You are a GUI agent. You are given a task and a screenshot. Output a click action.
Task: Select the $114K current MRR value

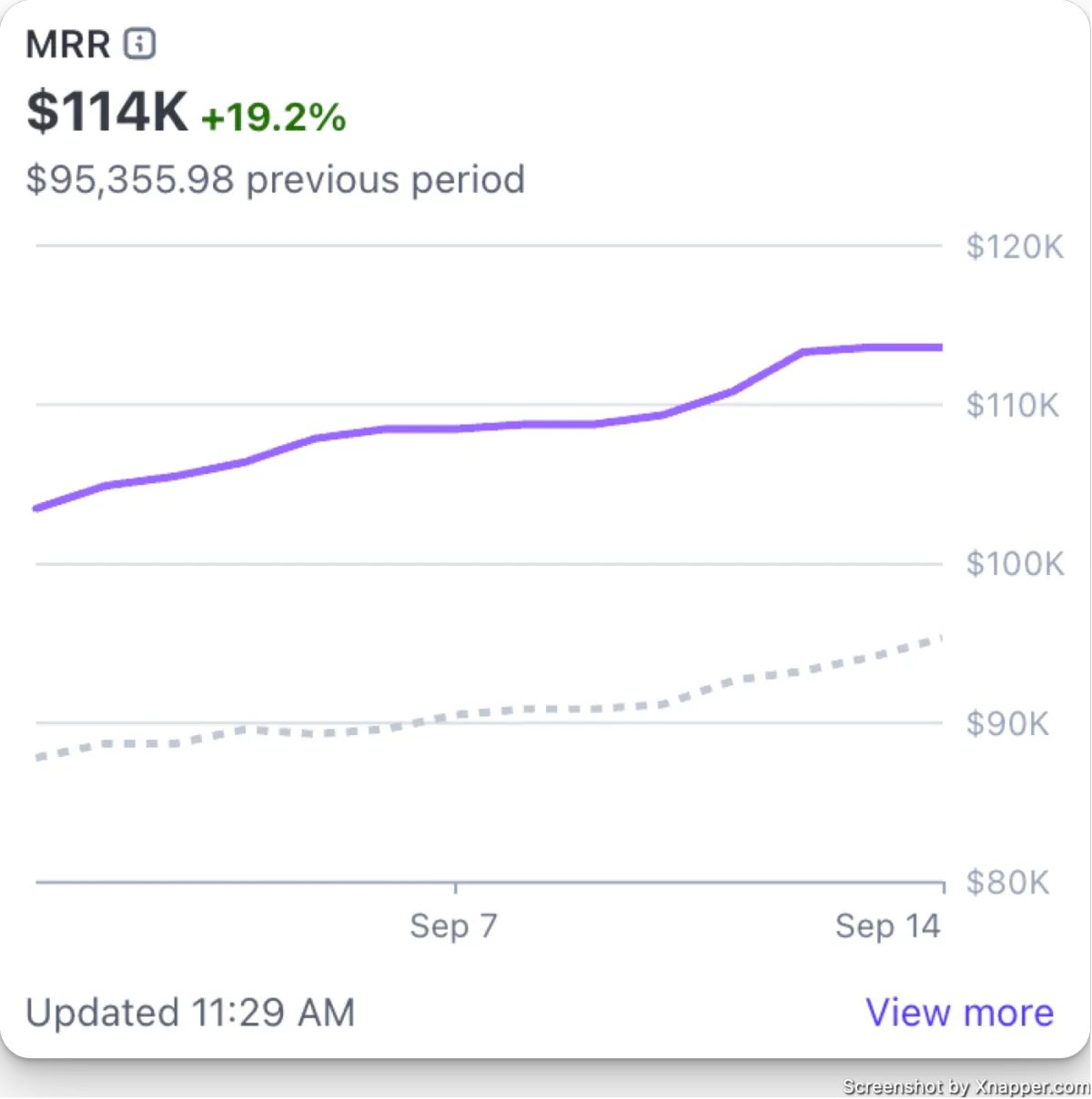(x=106, y=111)
